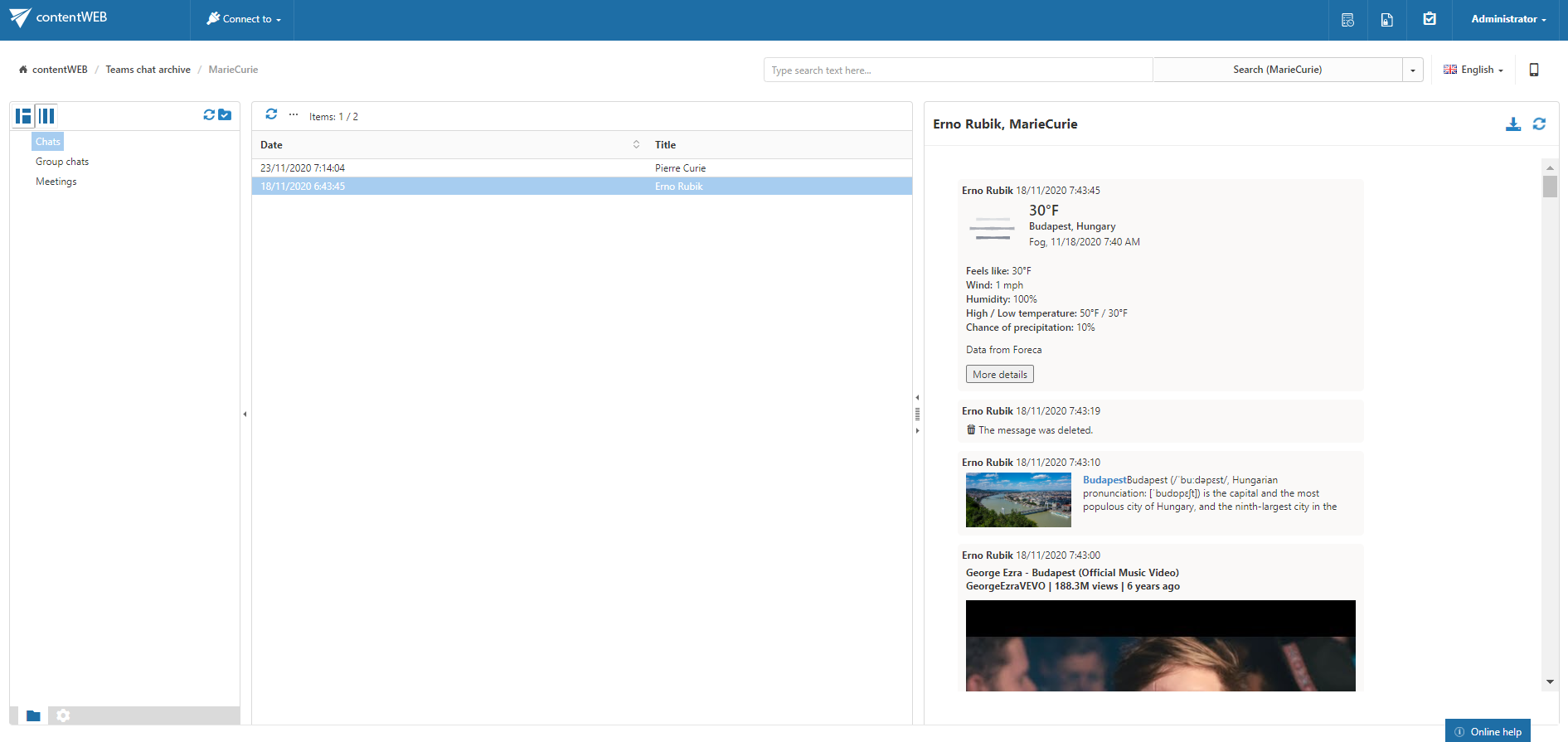
Task: Open the Connect to dropdown menu
Action: pos(244,19)
